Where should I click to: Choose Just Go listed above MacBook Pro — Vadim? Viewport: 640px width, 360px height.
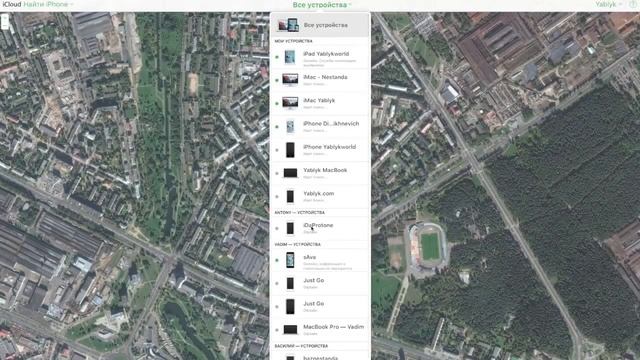coord(320,307)
